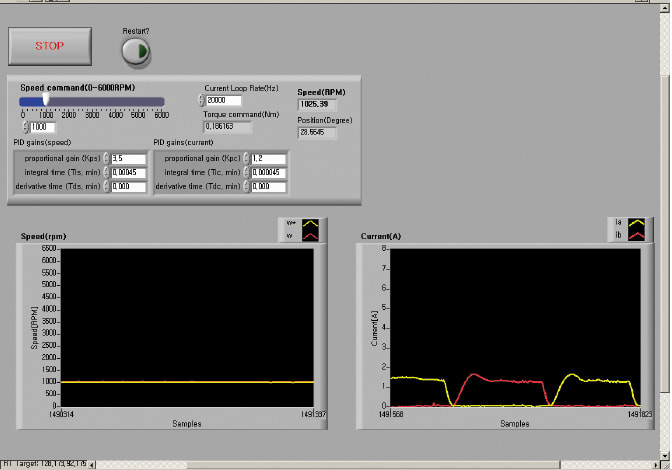This screenshot has width=672, height=470.
Task: Click the Current chart x-axis start value 149|568
Action: (391, 414)
